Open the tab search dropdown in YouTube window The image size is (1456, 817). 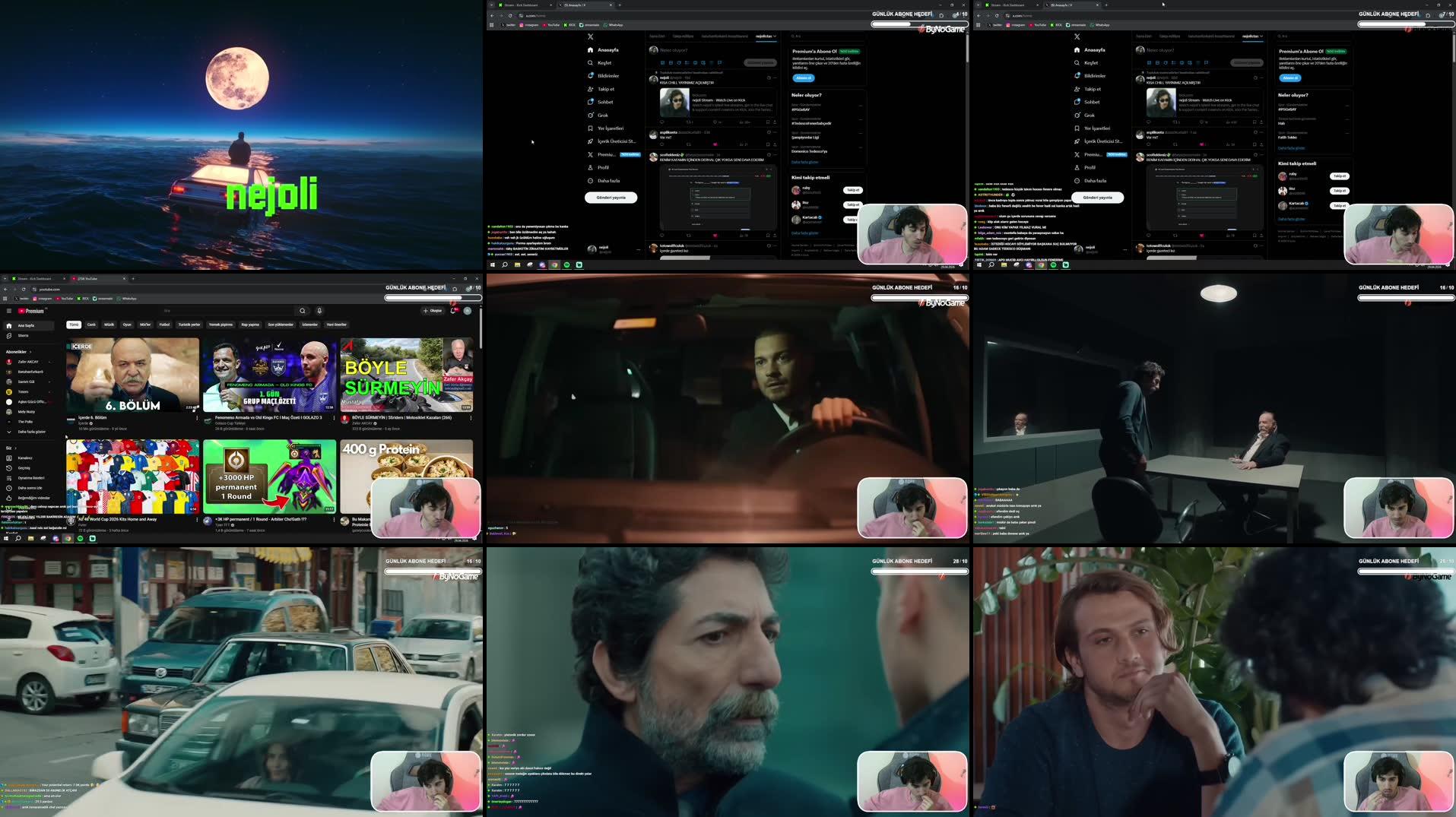click(x=5, y=279)
